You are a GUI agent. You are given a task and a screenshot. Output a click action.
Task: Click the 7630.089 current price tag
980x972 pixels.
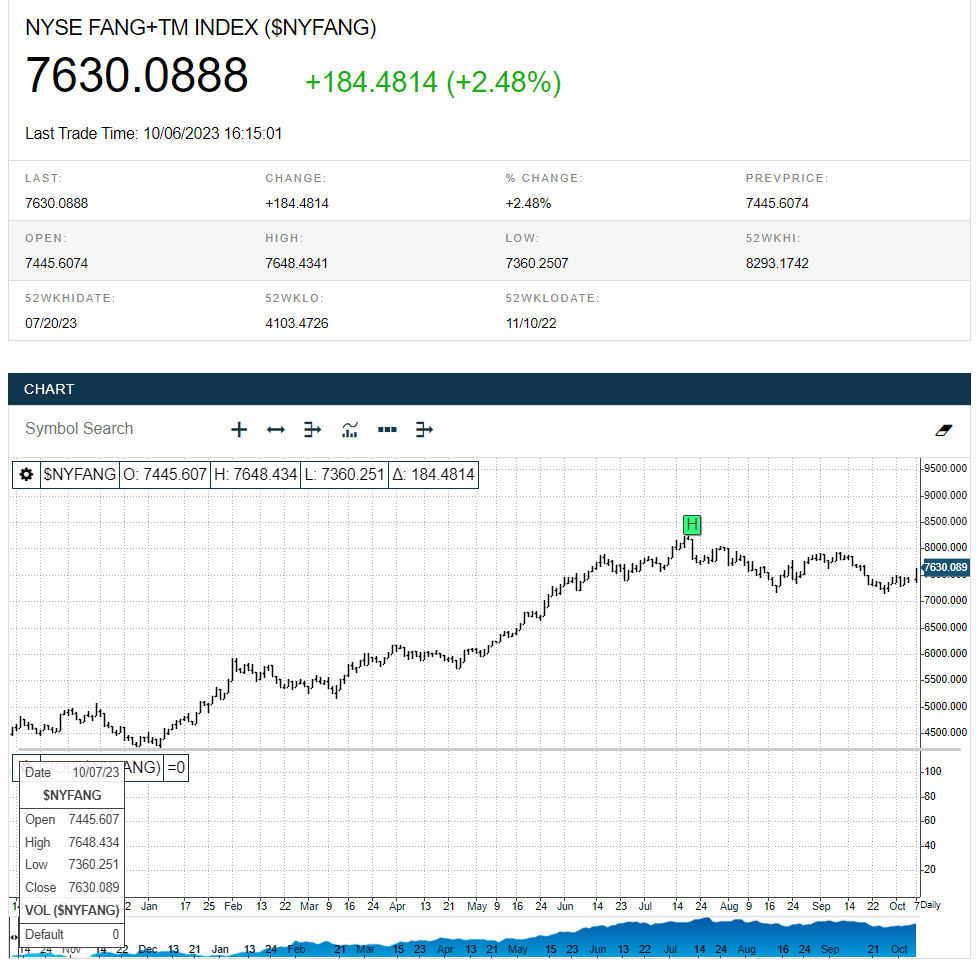(x=945, y=568)
